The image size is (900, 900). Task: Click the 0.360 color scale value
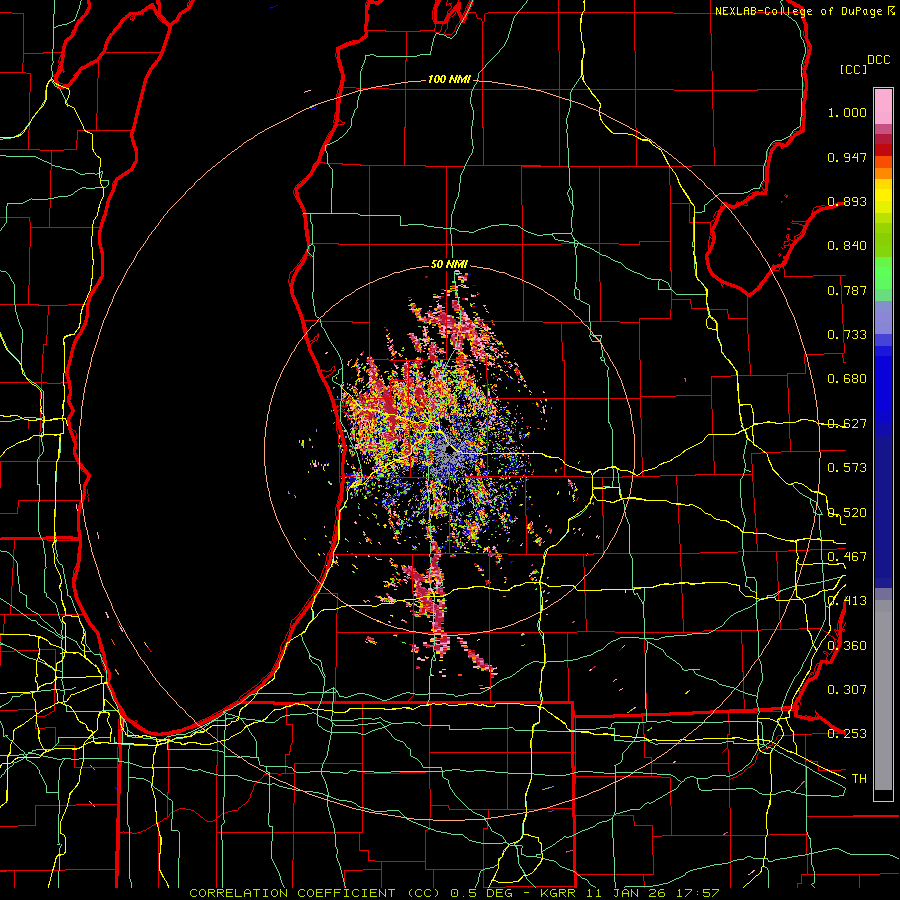tap(847, 646)
